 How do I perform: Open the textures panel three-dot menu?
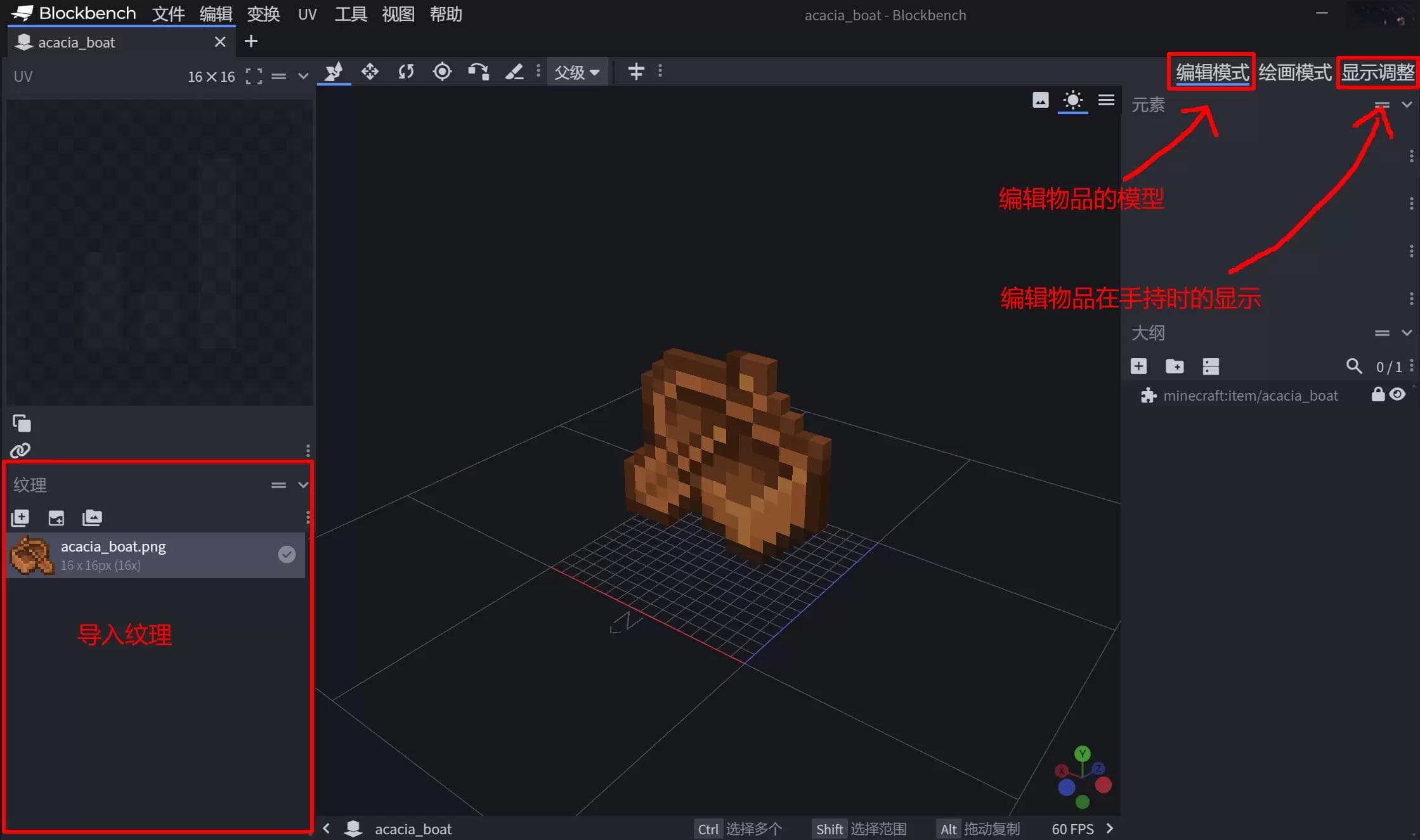point(308,518)
